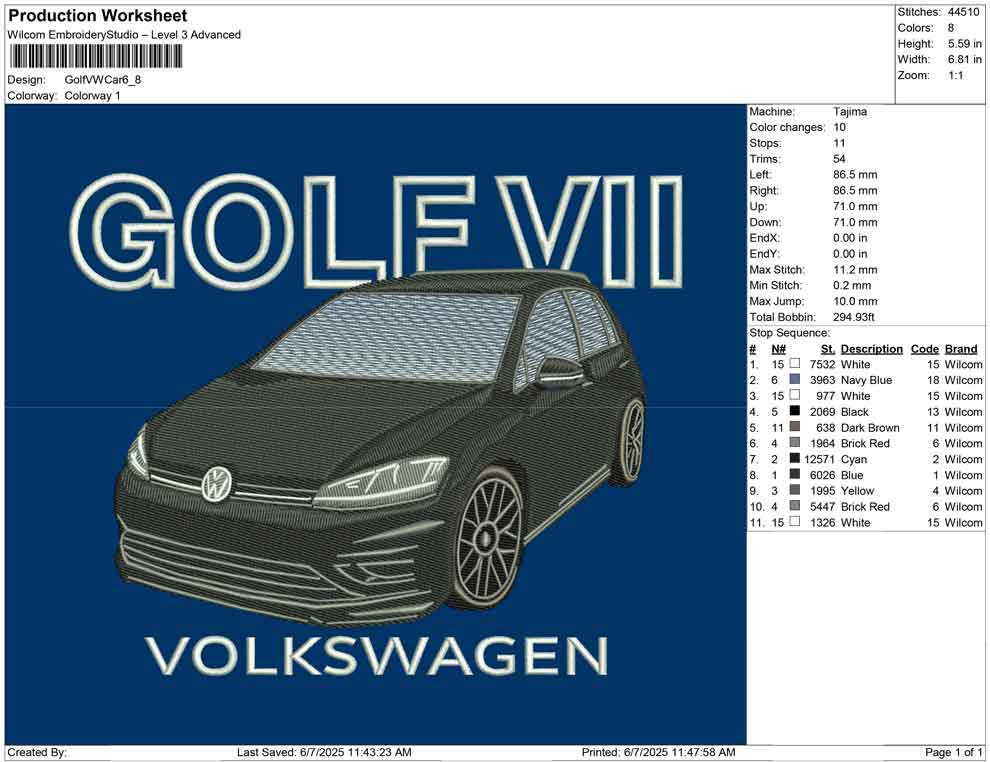Click the Black swatch in stop 4
990x762 pixels.
[795, 411]
